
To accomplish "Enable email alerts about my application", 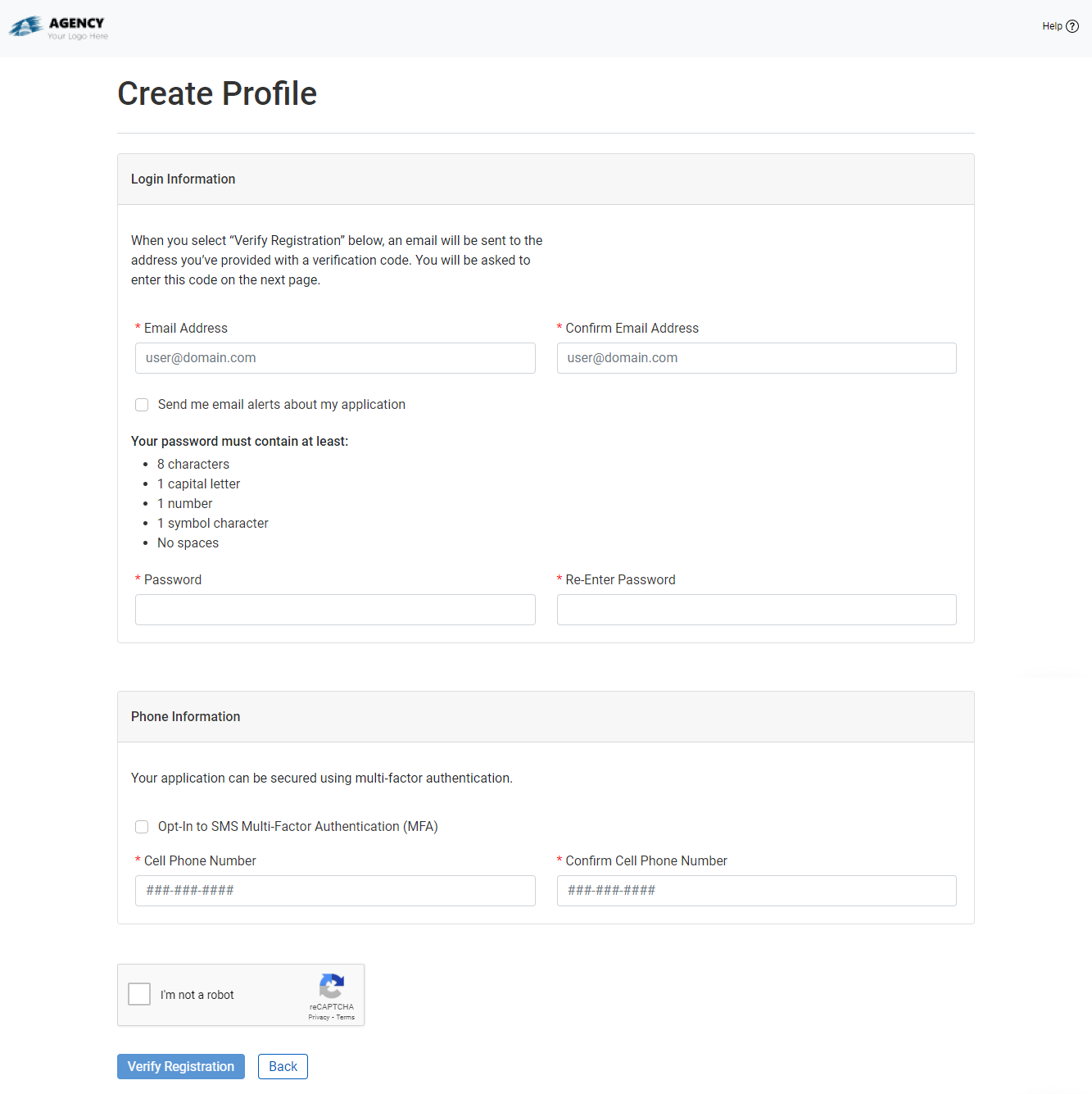I will [142, 405].
